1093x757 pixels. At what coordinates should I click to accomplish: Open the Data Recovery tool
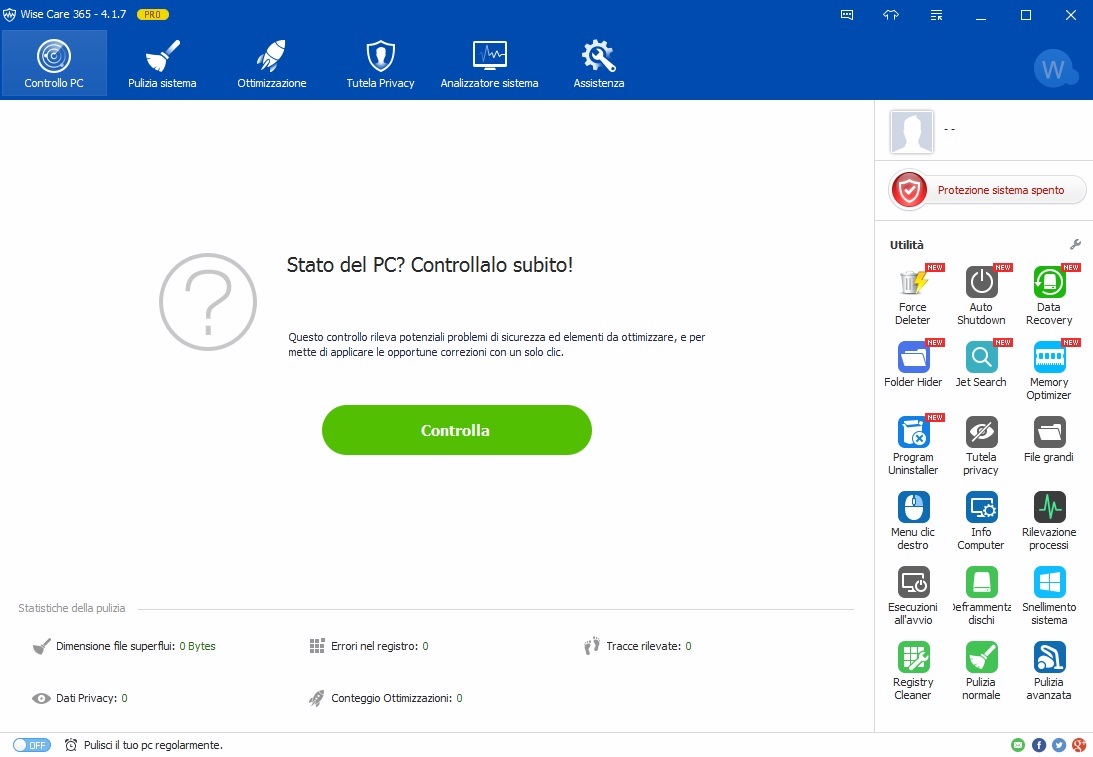(1048, 296)
